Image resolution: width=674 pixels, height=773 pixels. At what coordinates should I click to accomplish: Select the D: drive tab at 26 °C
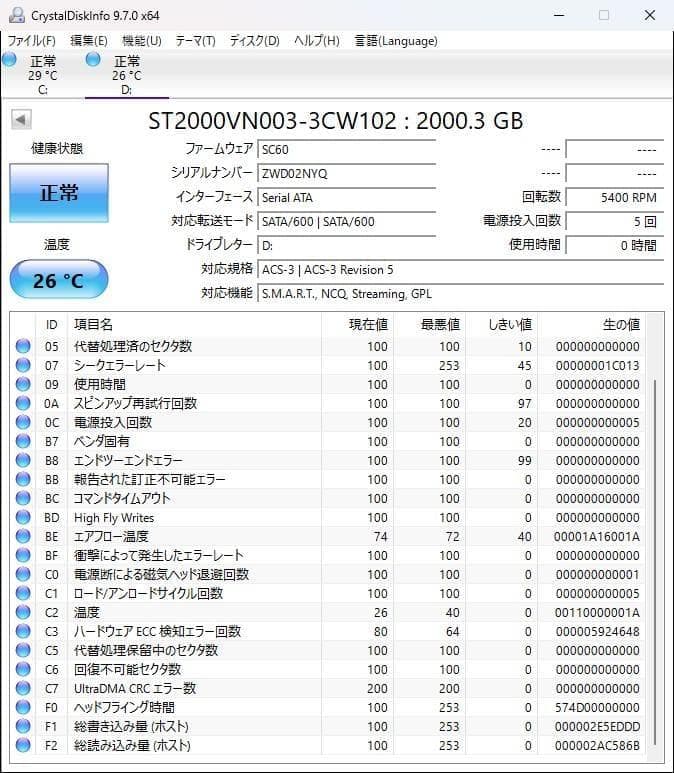(x=127, y=74)
